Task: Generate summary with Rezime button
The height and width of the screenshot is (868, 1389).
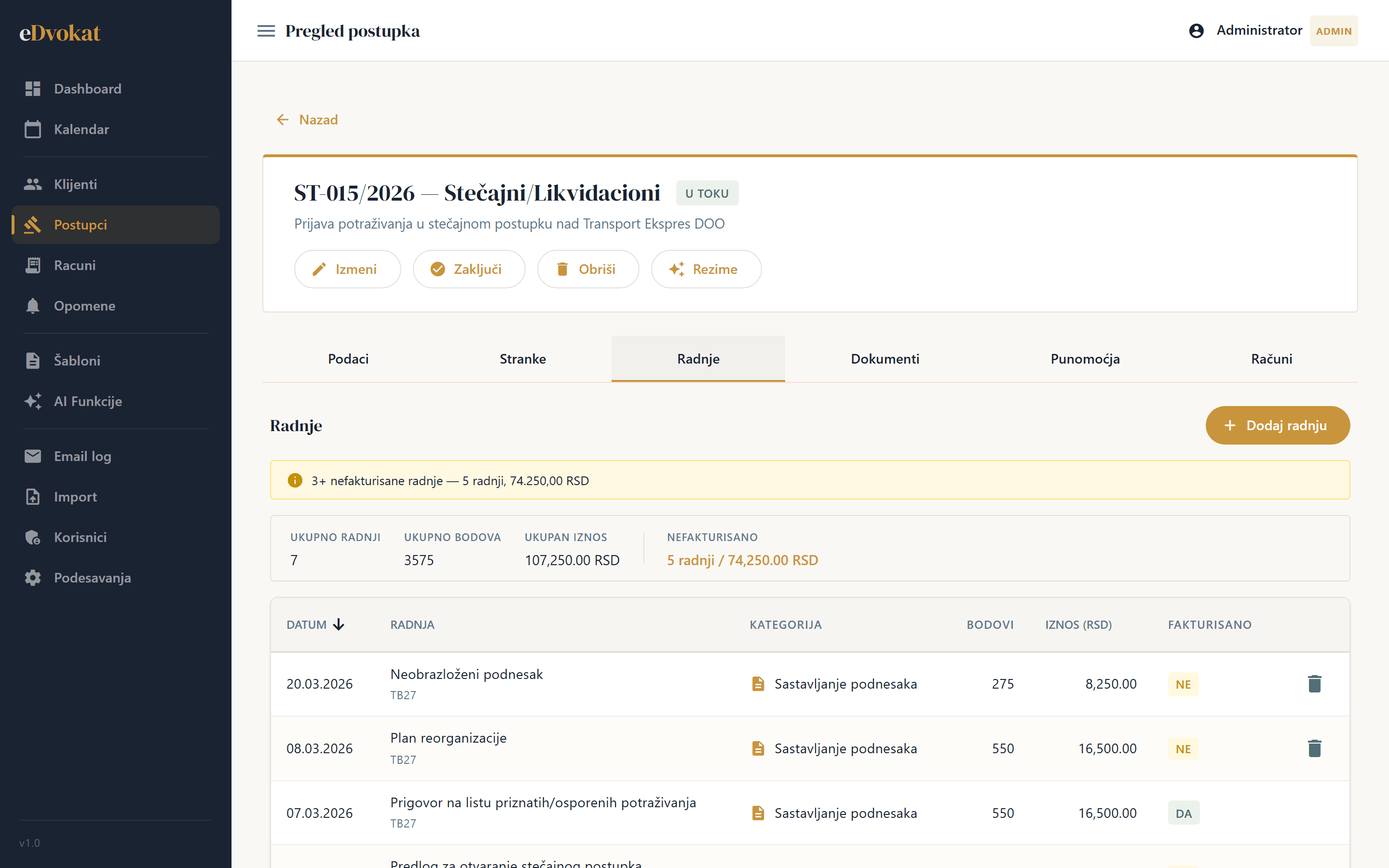Action: 706,269
